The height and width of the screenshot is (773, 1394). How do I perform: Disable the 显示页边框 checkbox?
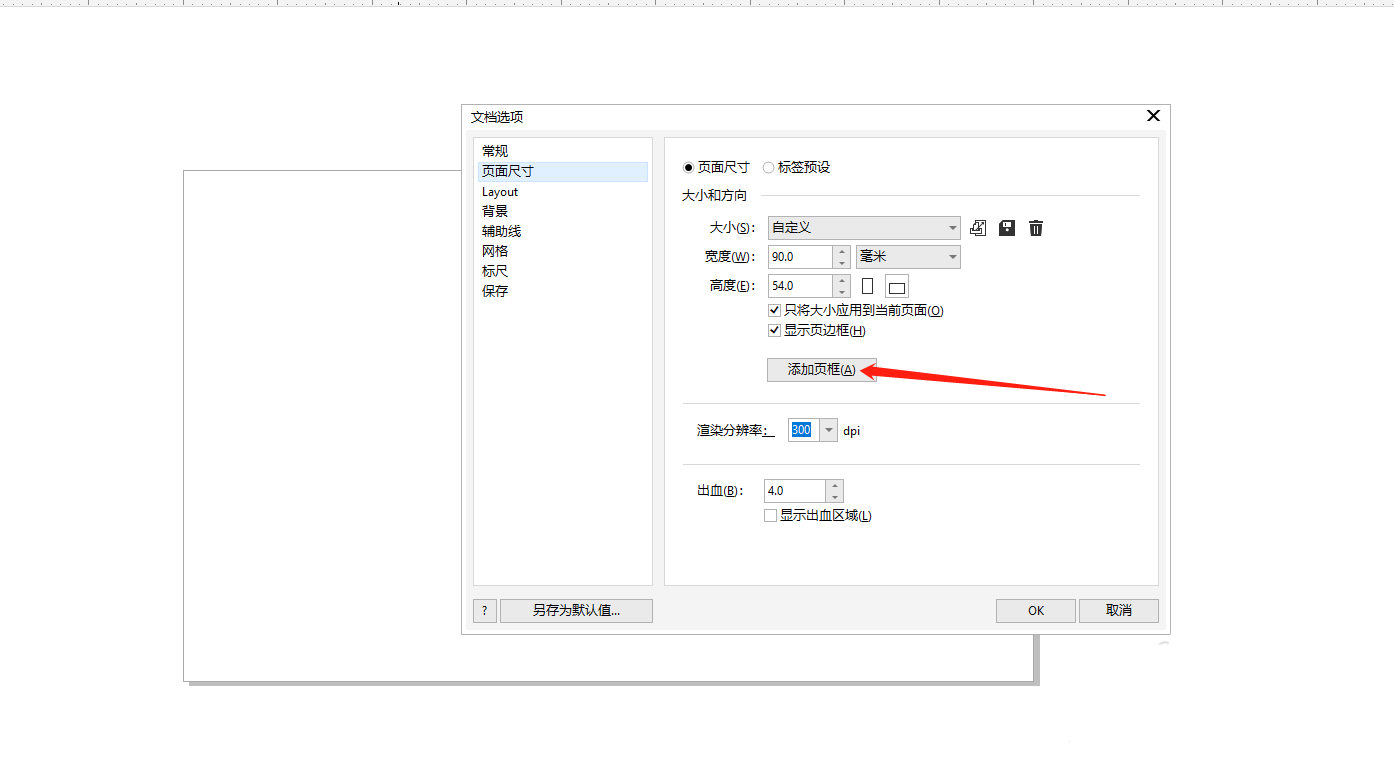tap(774, 330)
